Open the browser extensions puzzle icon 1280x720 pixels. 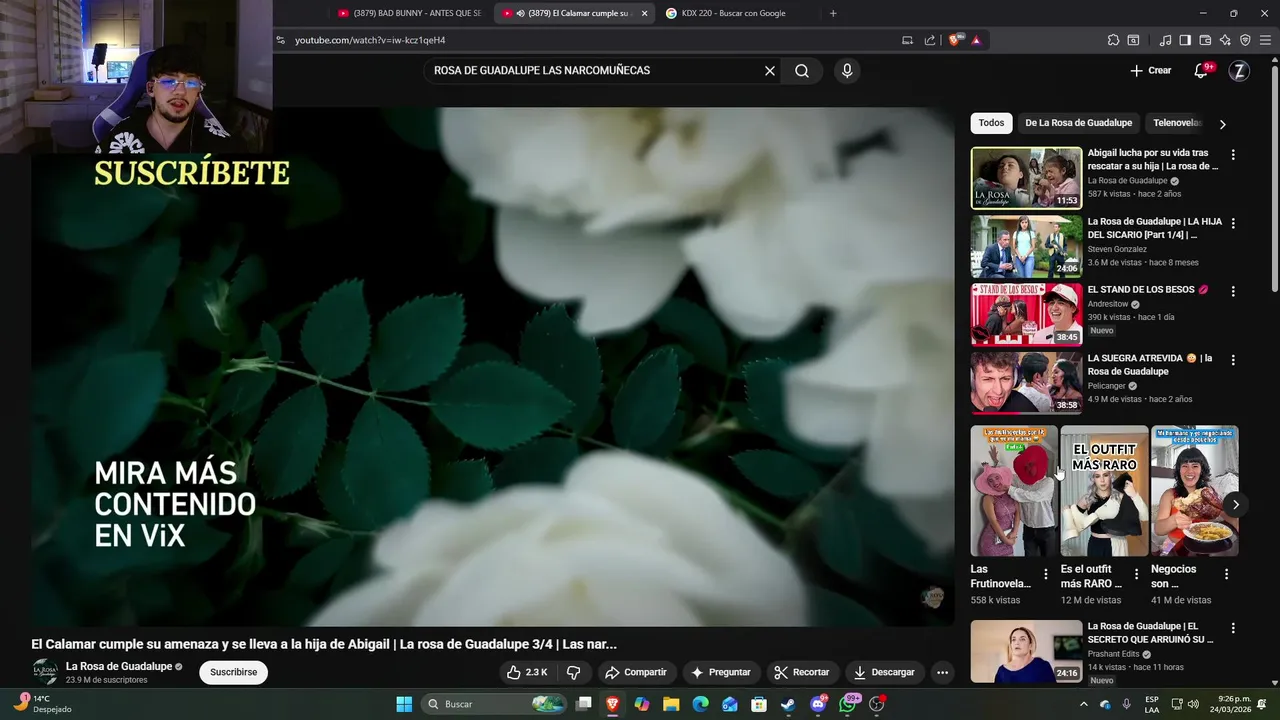click(1113, 40)
